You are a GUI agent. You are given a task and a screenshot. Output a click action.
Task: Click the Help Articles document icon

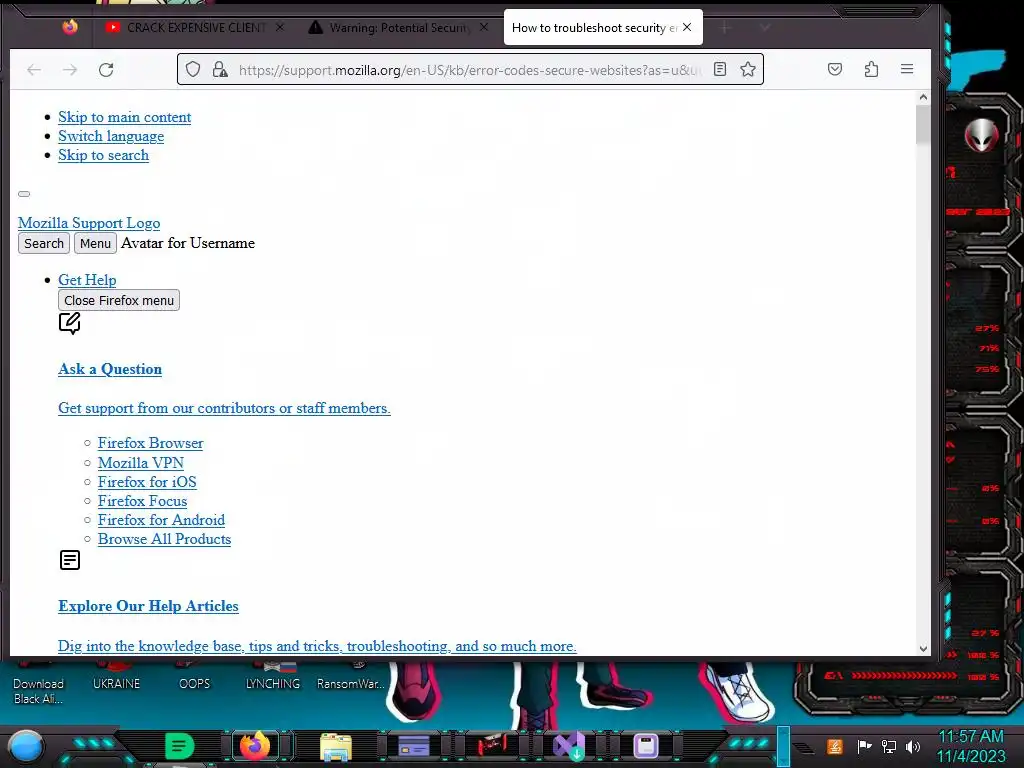tap(70, 560)
